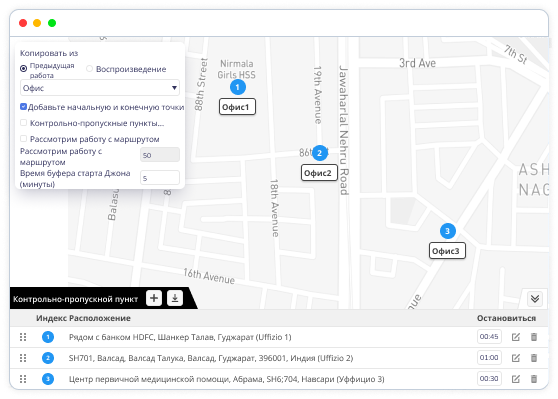
Task: Click the green maximize window button
Action: pyautogui.click(x=52, y=23)
